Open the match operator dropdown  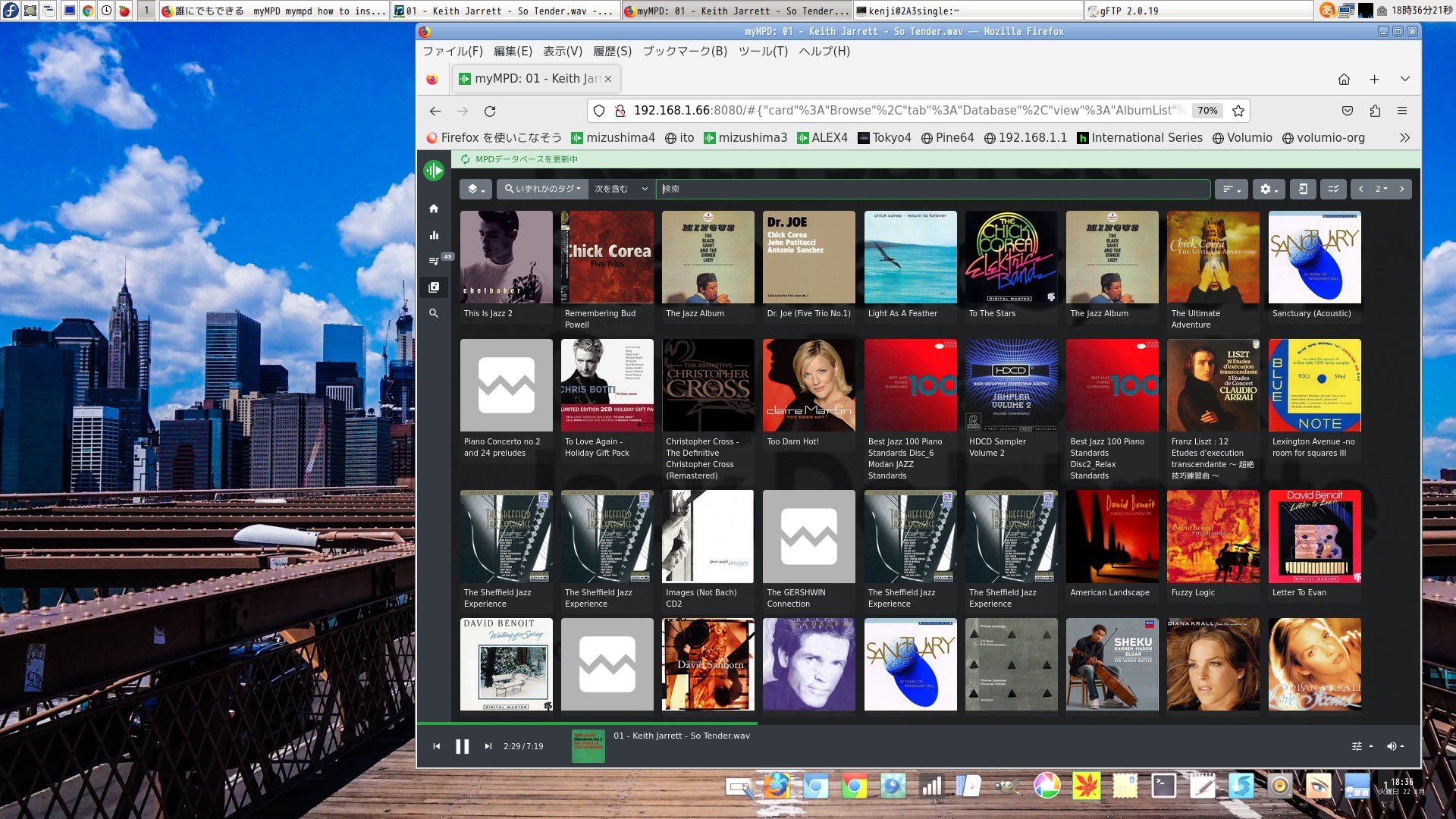(621, 189)
